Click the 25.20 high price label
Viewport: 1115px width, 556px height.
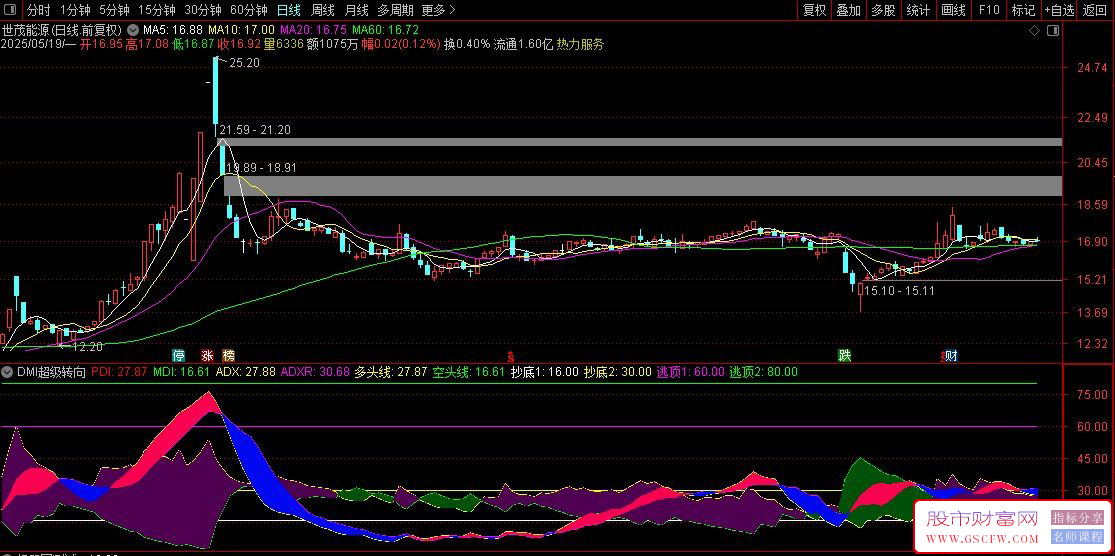(x=244, y=63)
